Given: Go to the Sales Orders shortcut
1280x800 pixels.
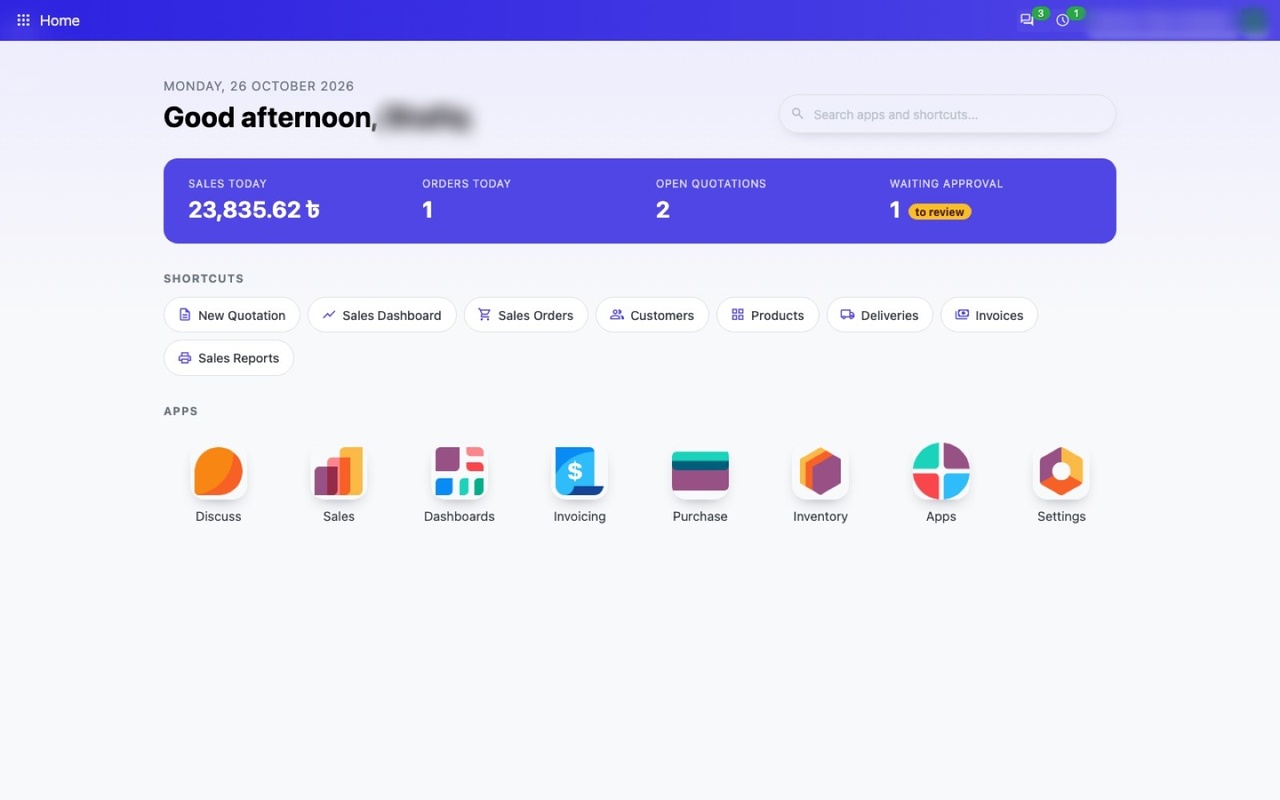Looking at the screenshot, I should (526, 315).
